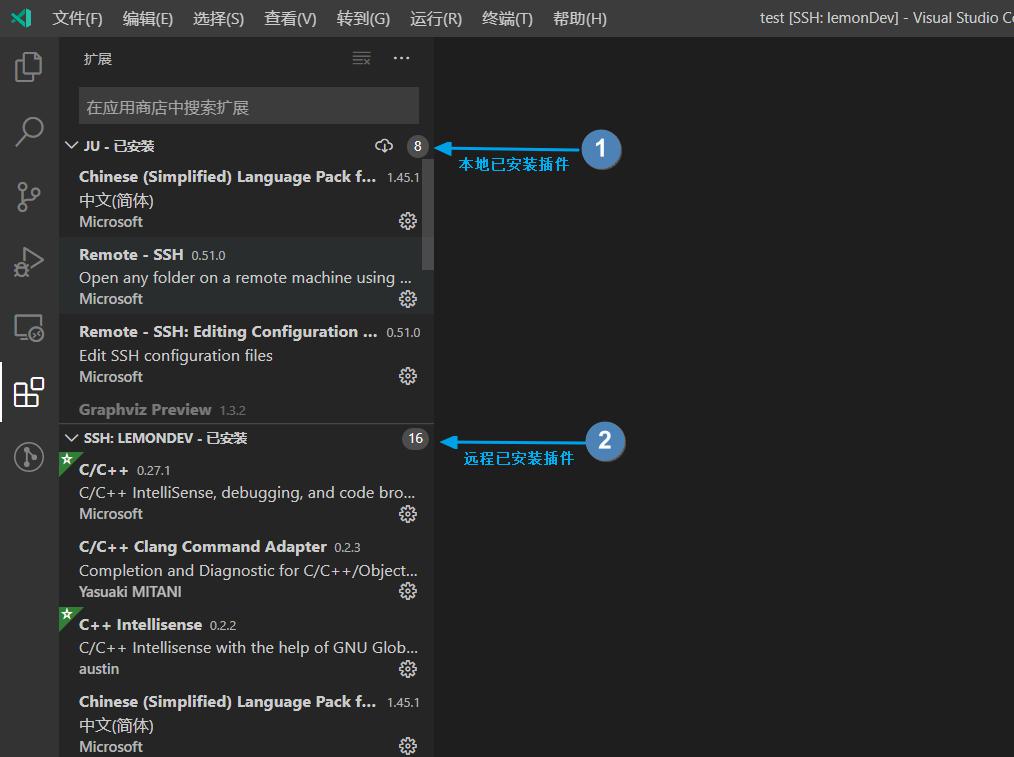The height and width of the screenshot is (757, 1014).
Task: Open gear for Remote - SSH: Editing Configuration
Action: pyautogui.click(x=407, y=376)
